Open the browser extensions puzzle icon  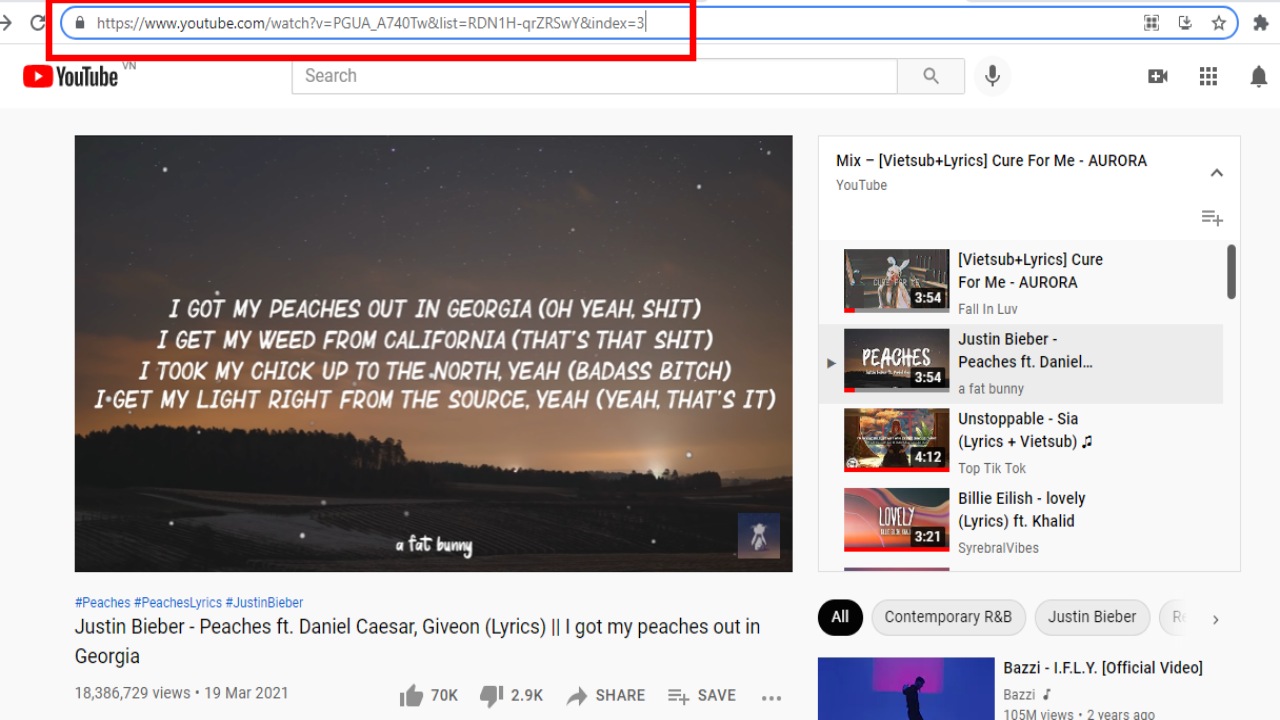(1260, 22)
